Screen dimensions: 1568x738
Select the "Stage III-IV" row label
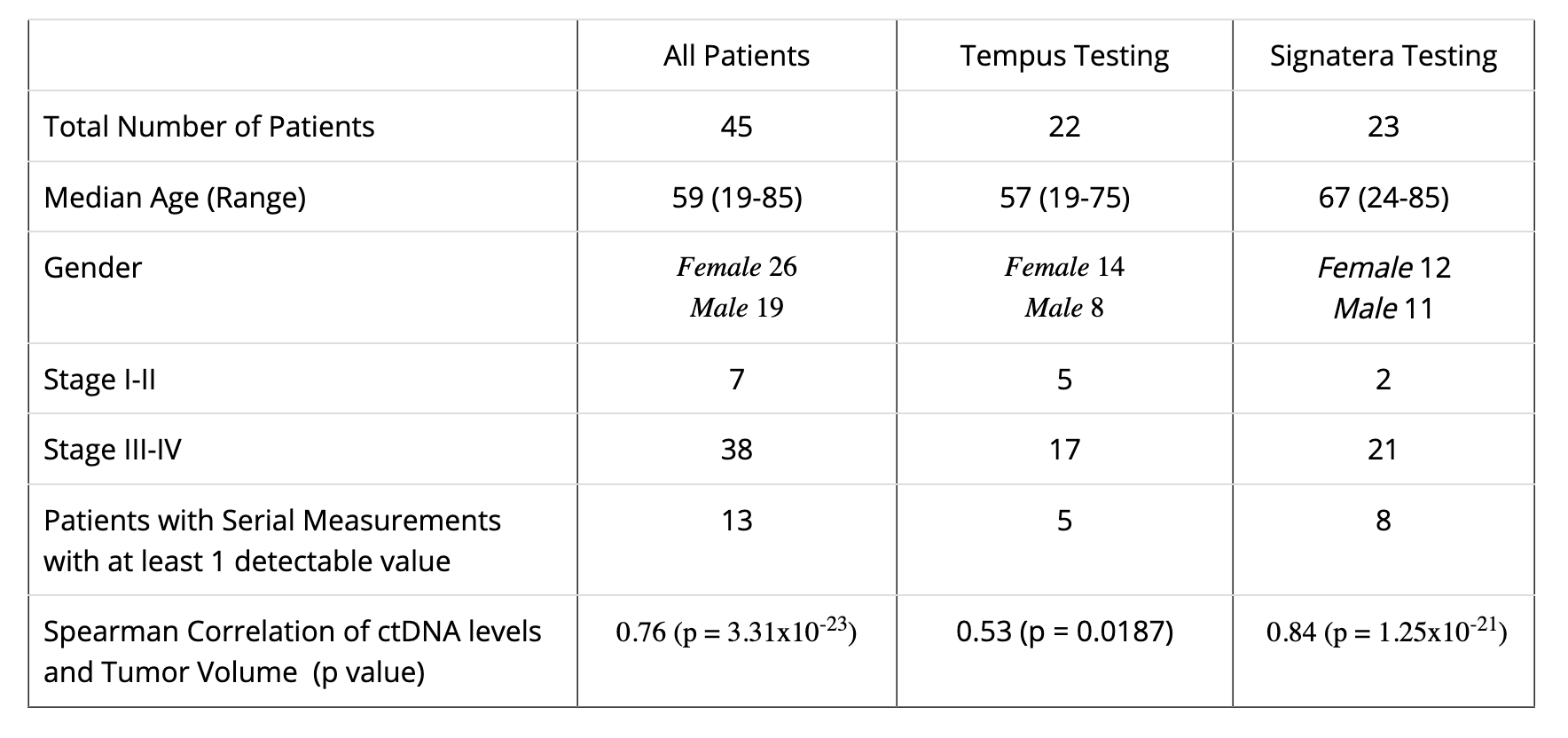click(x=112, y=450)
